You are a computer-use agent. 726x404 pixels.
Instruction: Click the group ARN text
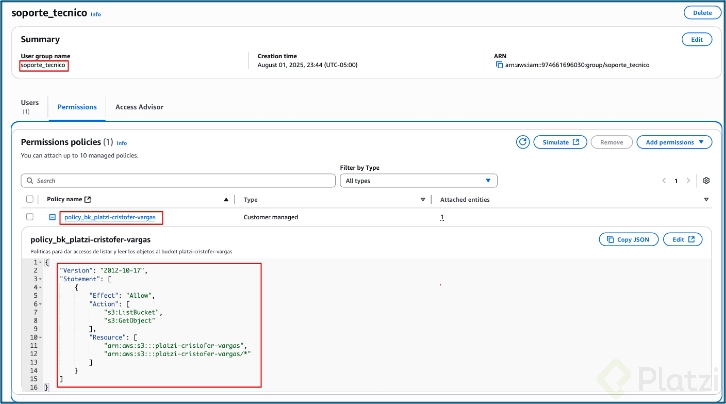(577, 65)
